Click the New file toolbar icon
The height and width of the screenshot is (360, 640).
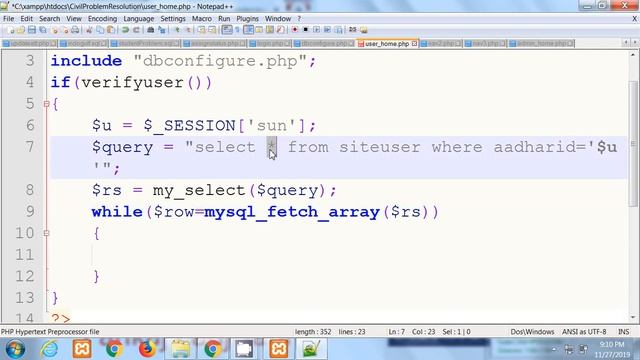[x=11, y=30]
